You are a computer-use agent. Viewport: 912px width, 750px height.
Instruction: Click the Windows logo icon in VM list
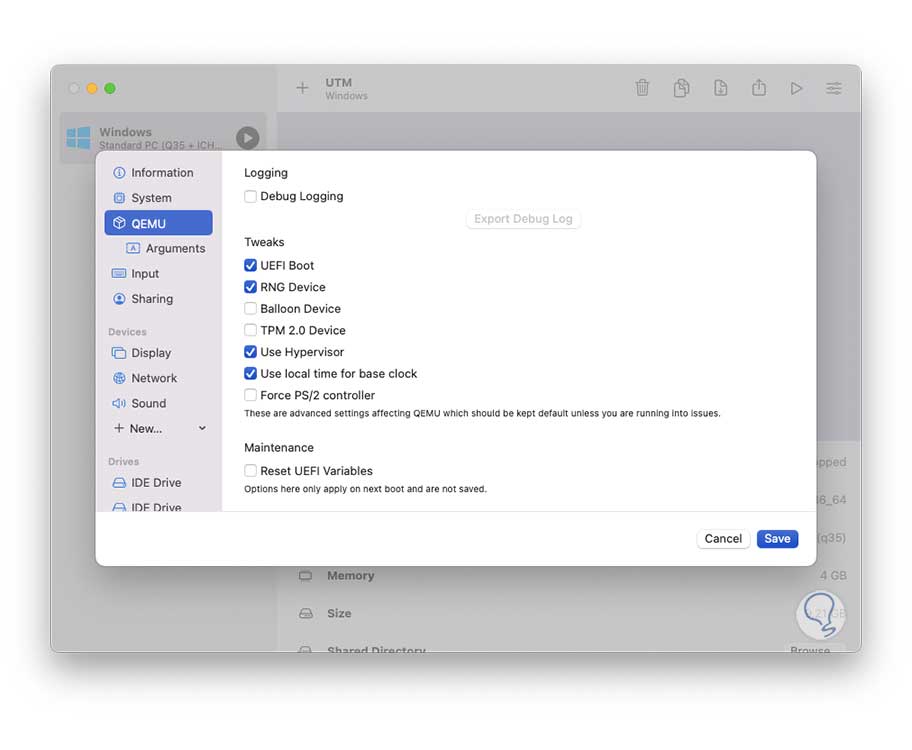(79, 138)
